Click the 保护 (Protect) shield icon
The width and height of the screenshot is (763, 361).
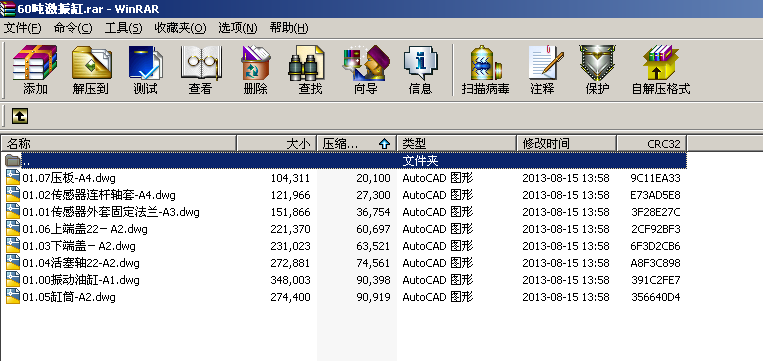pyautogui.click(x=597, y=62)
